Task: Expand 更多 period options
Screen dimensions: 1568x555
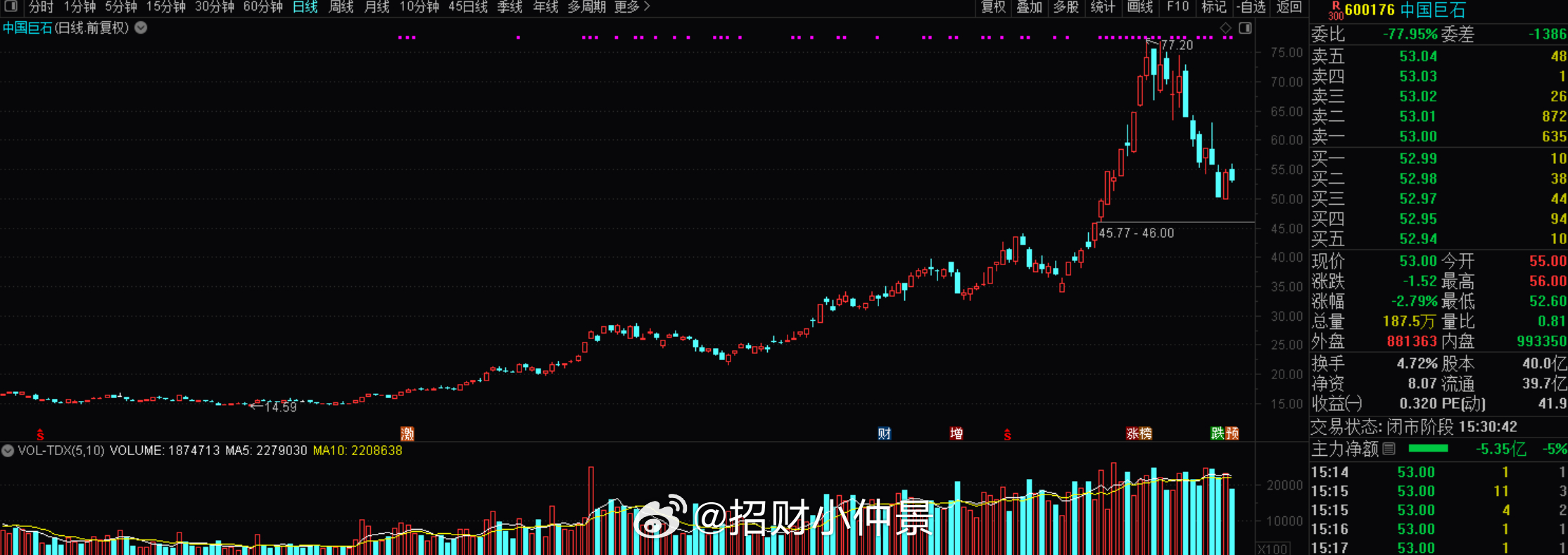Action: (632, 7)
